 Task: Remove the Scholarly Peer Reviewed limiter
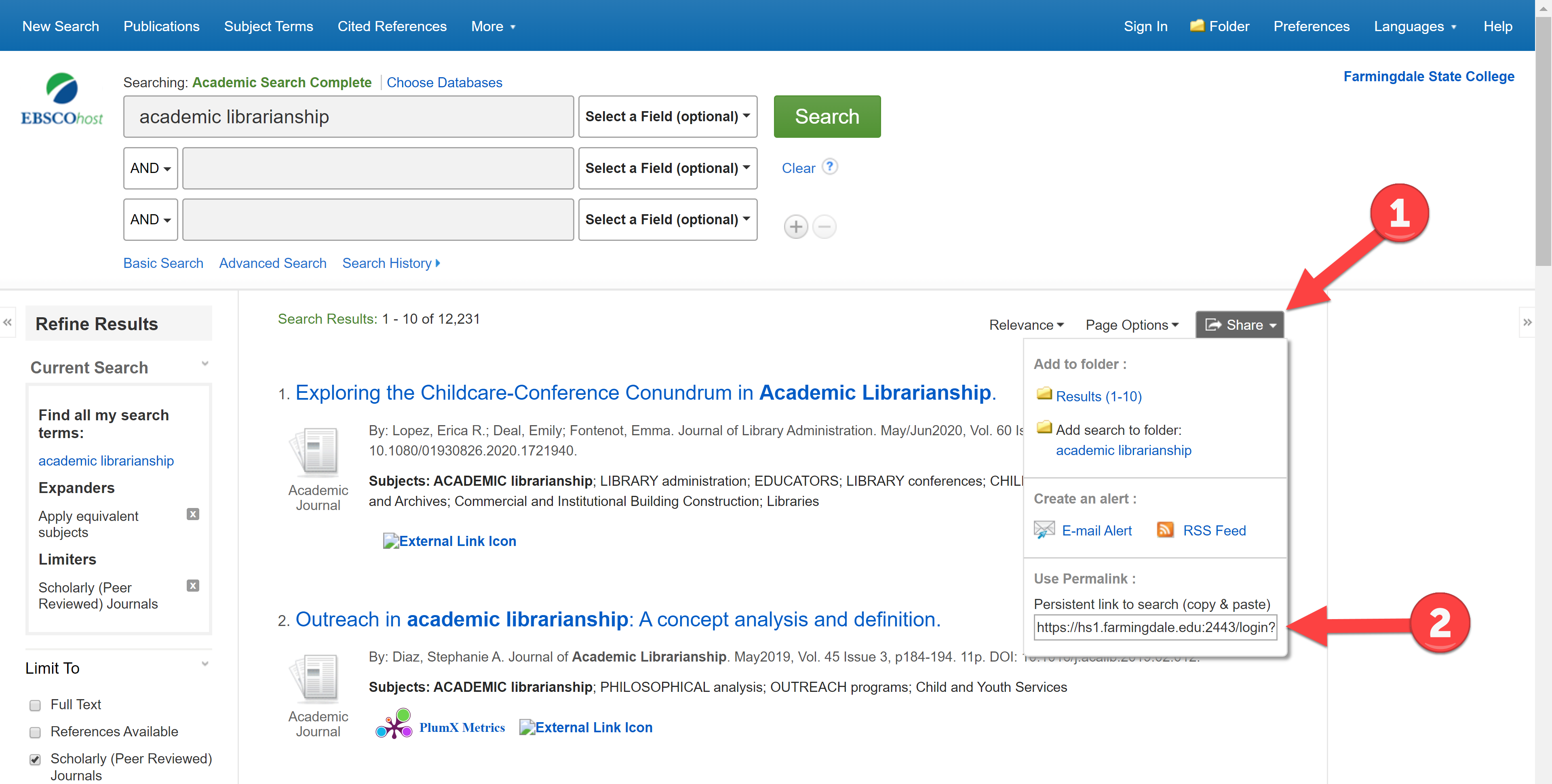coord(193,586)
